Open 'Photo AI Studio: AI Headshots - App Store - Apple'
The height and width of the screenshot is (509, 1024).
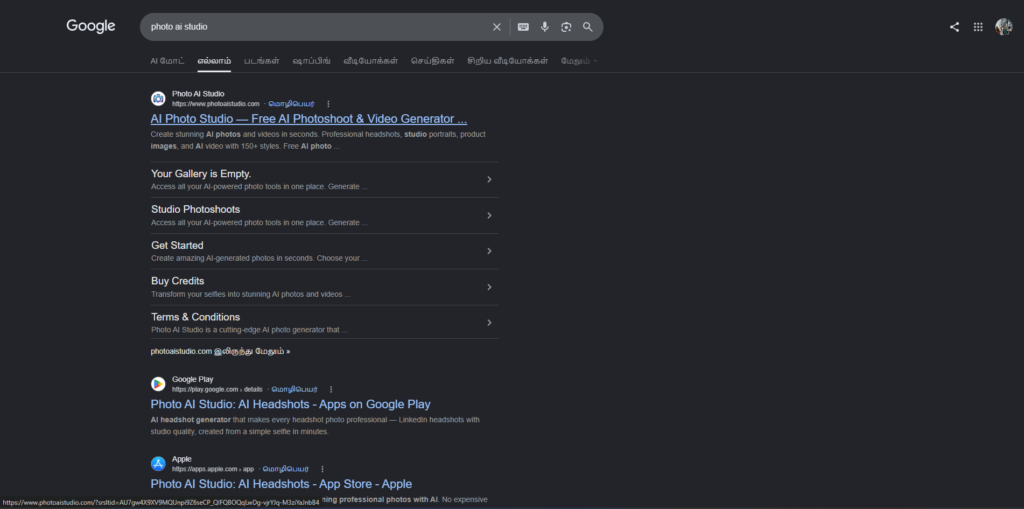click(281, 484)
